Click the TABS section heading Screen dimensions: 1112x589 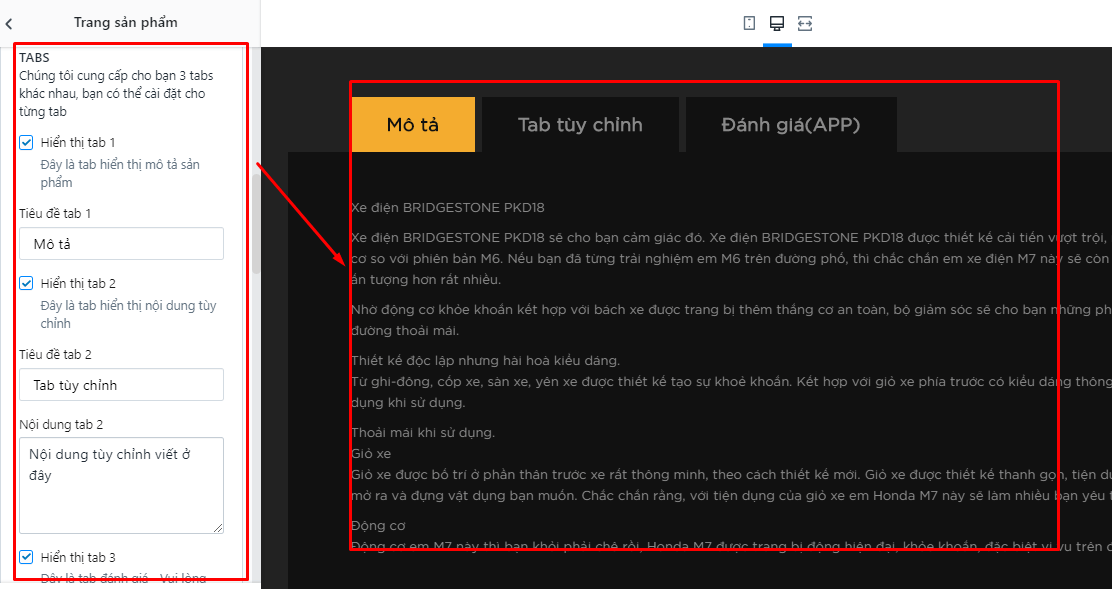tap(34, 57)
